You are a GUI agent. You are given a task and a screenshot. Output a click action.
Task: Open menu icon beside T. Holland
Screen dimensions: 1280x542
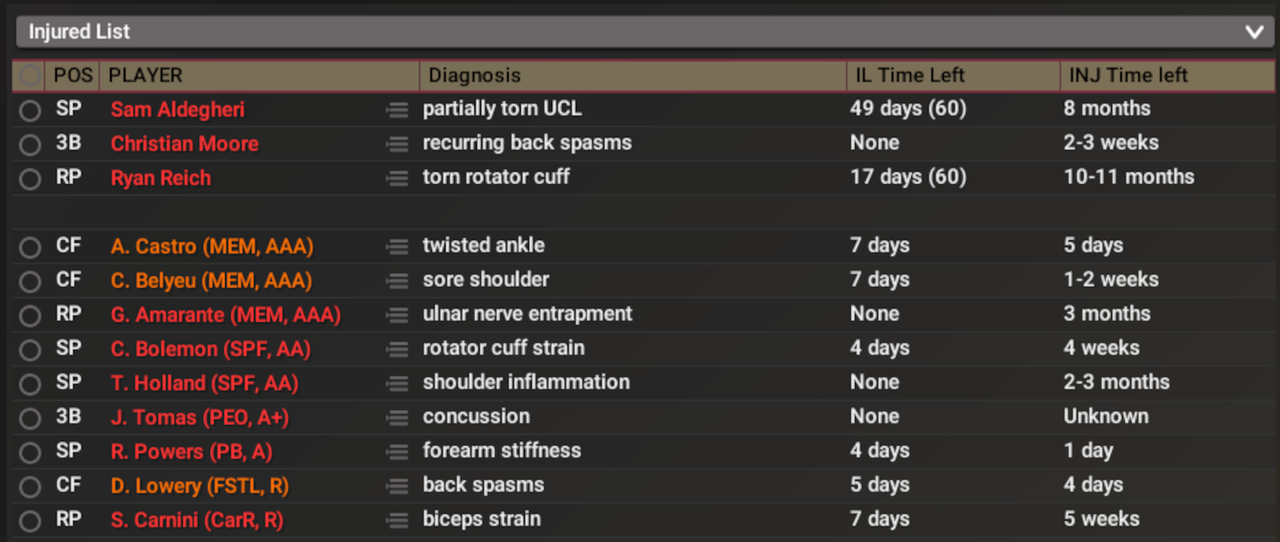coord(397,383)
